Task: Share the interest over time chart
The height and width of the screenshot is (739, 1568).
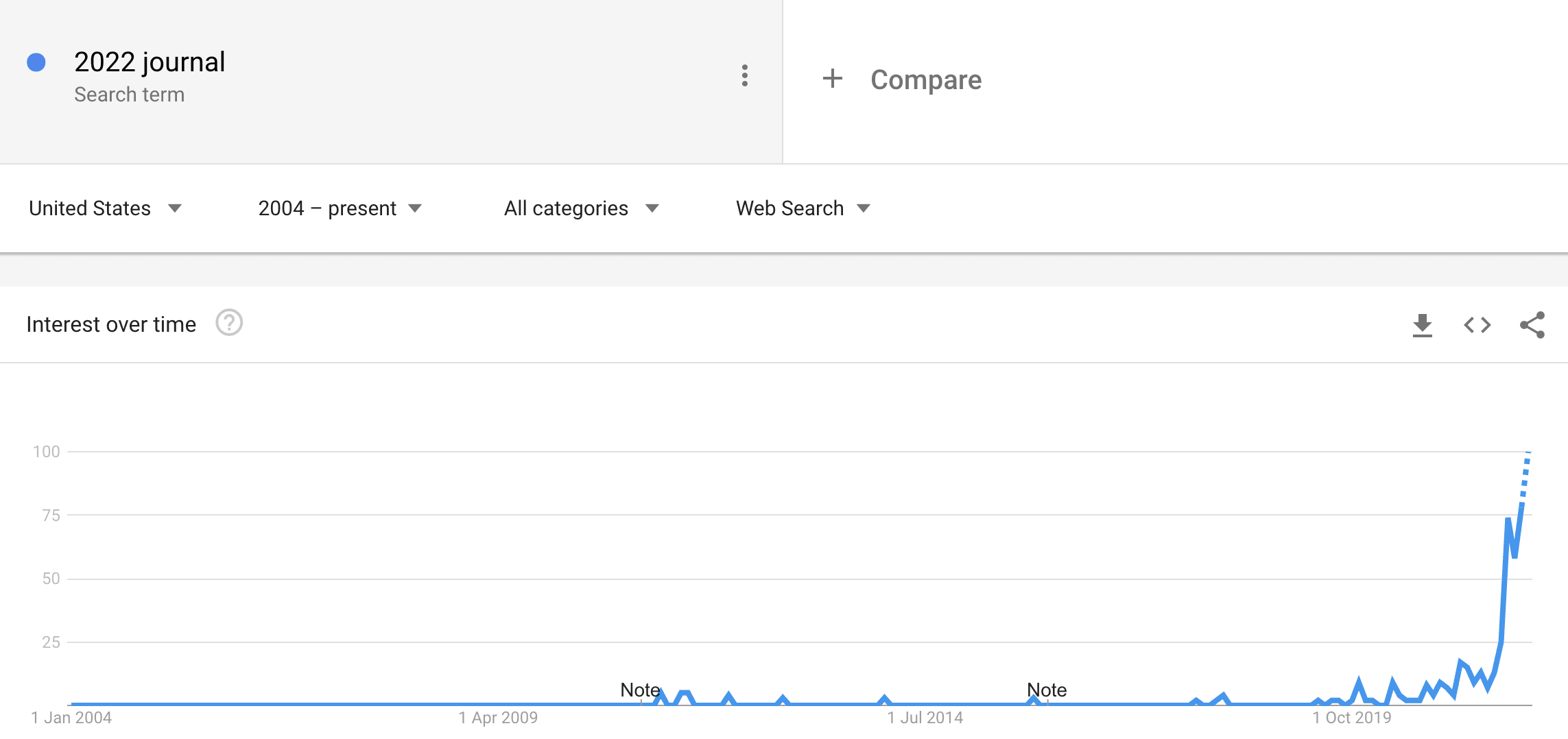Action: tap(1532, 325)
